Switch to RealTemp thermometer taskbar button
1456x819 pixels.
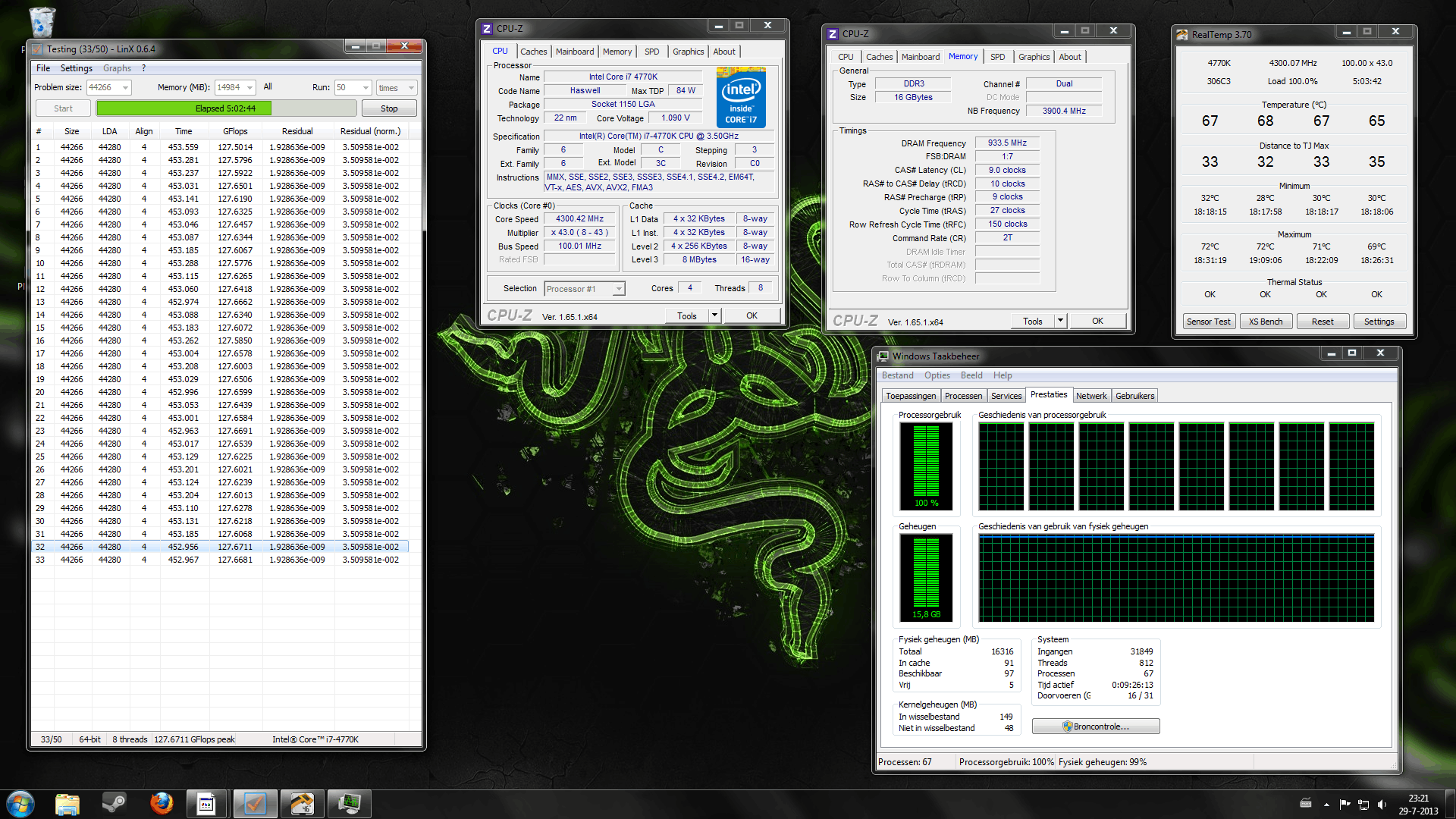coord(302,804)
